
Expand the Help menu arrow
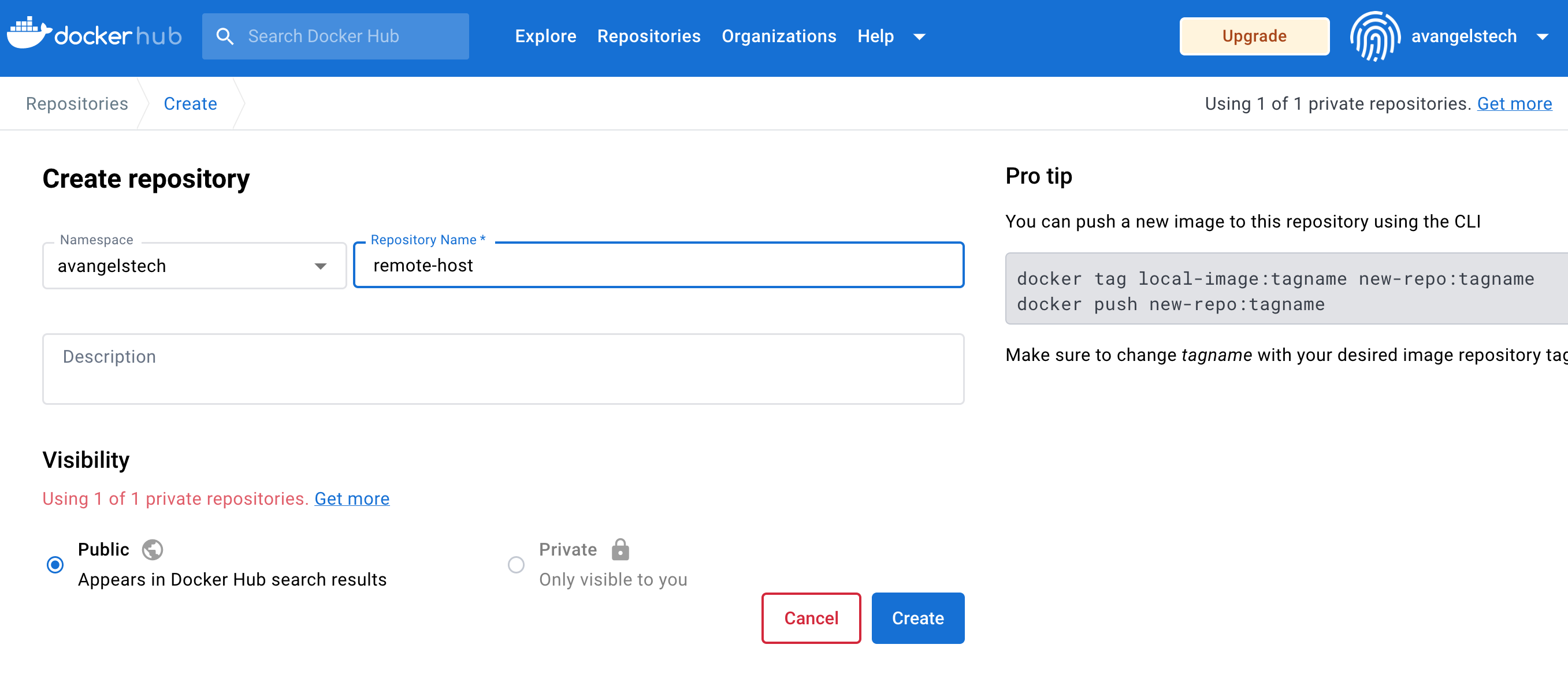(x=919, y=37)
